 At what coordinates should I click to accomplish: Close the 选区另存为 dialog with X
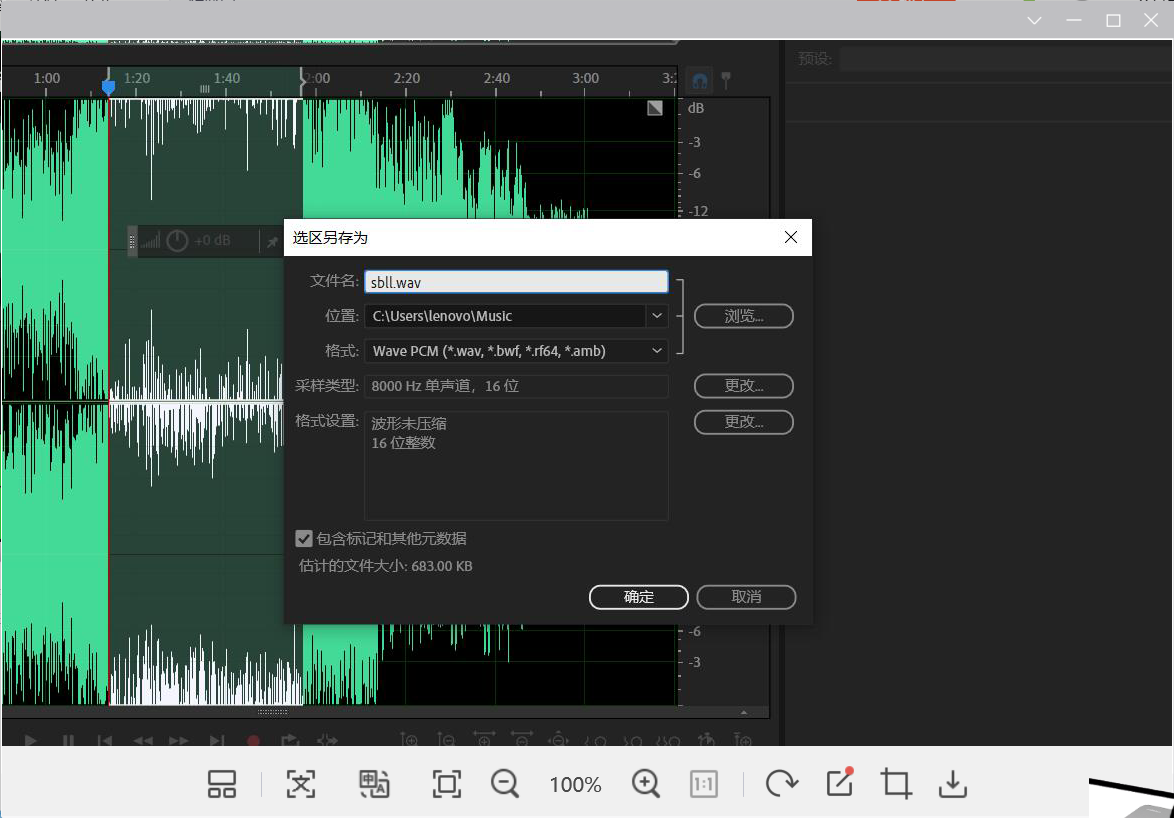pos(791,237)
